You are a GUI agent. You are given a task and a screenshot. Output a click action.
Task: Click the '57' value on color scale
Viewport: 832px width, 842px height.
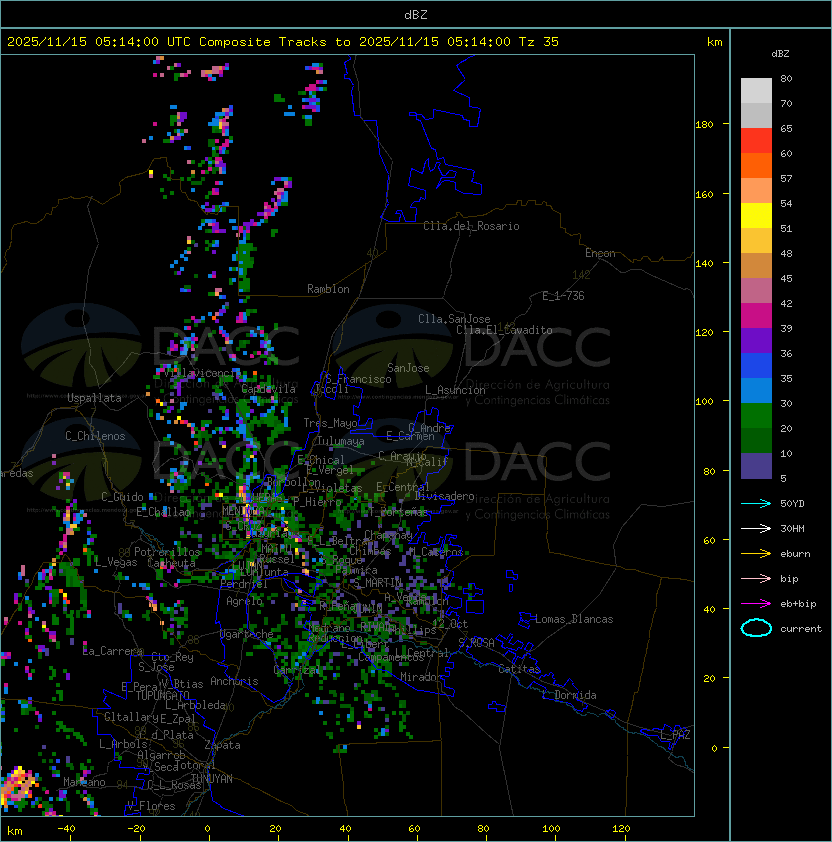(x=786, y=179)
